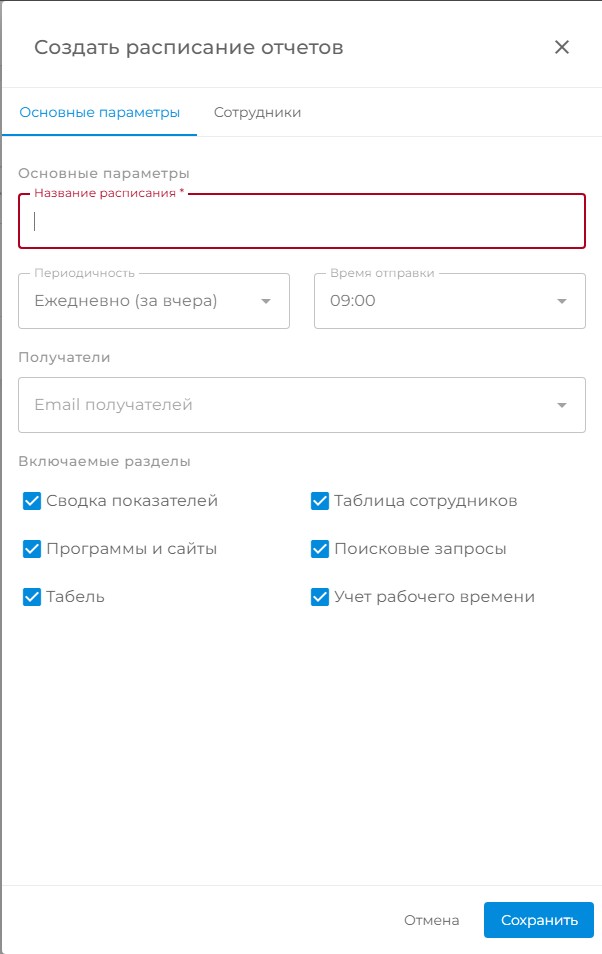Click the Включаемые разделы section heading

click(x=105, y=461)
